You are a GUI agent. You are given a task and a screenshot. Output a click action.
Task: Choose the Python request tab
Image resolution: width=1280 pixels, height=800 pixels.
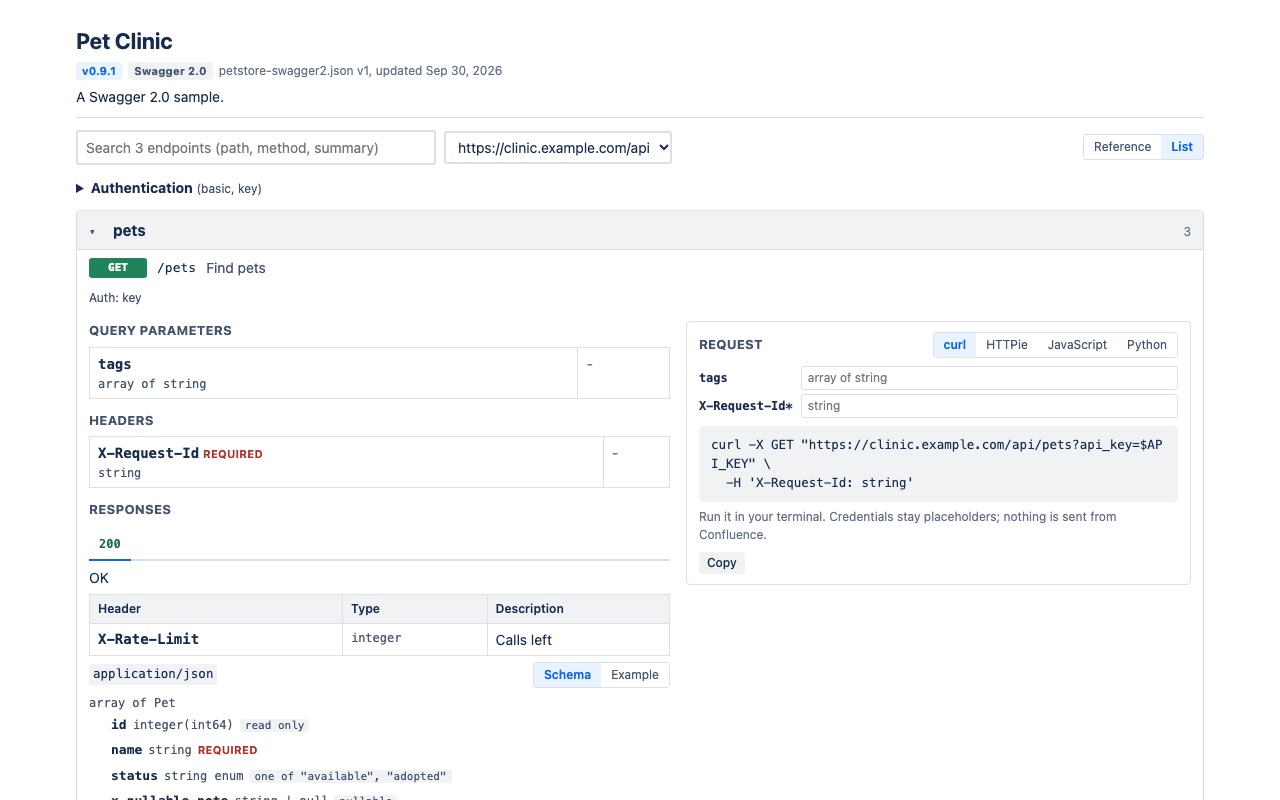pyautogui.click(x=1147, y=345)
